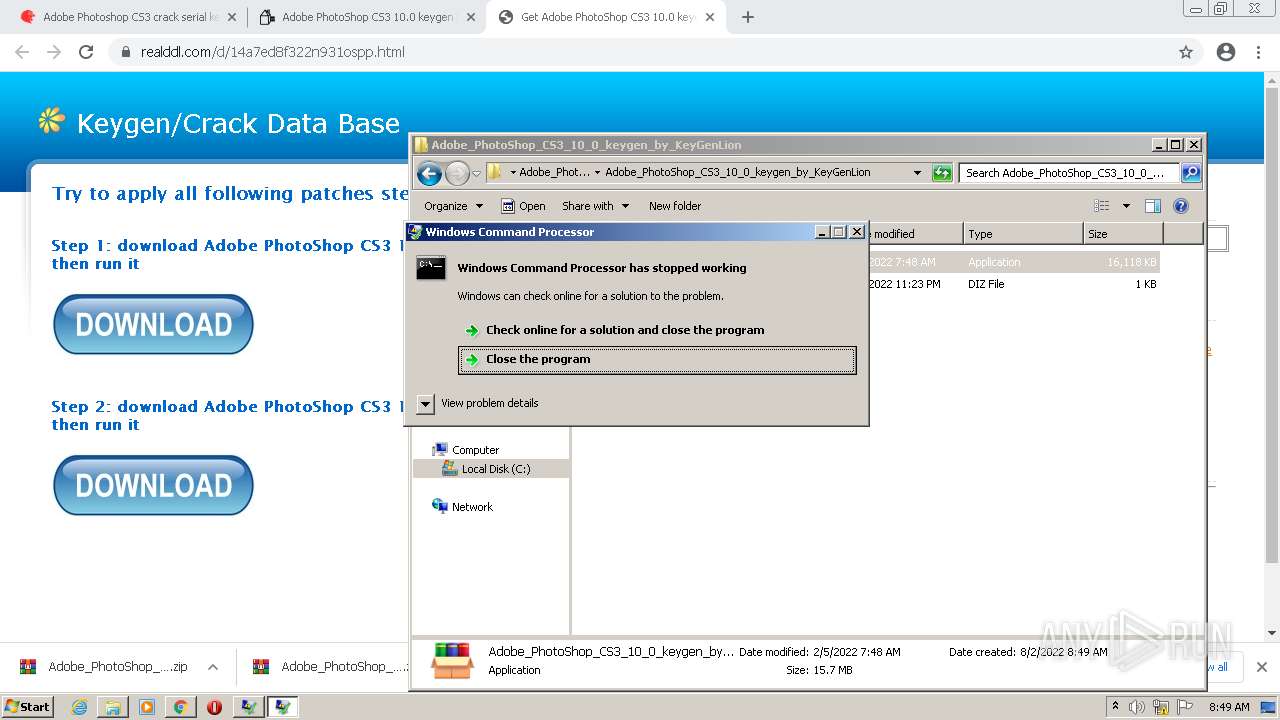Toggle the Explorer preview pane icon

(x=1152, y=206)
